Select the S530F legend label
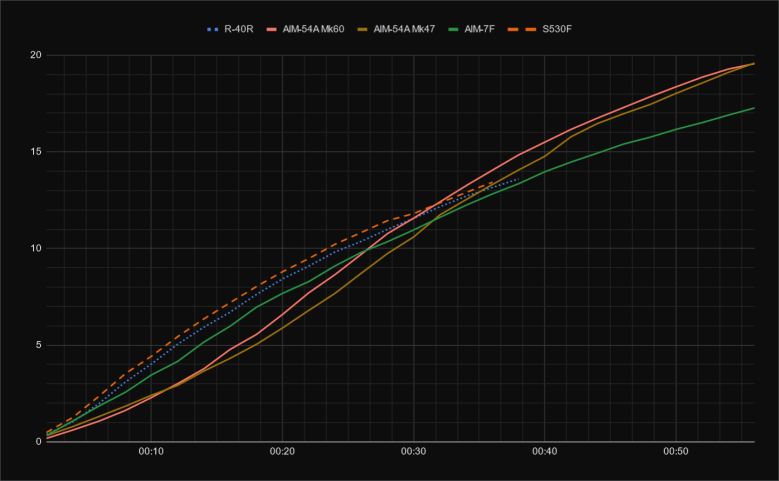The height and width of the screenshot is (481, 779). click(x=555, y=29)
